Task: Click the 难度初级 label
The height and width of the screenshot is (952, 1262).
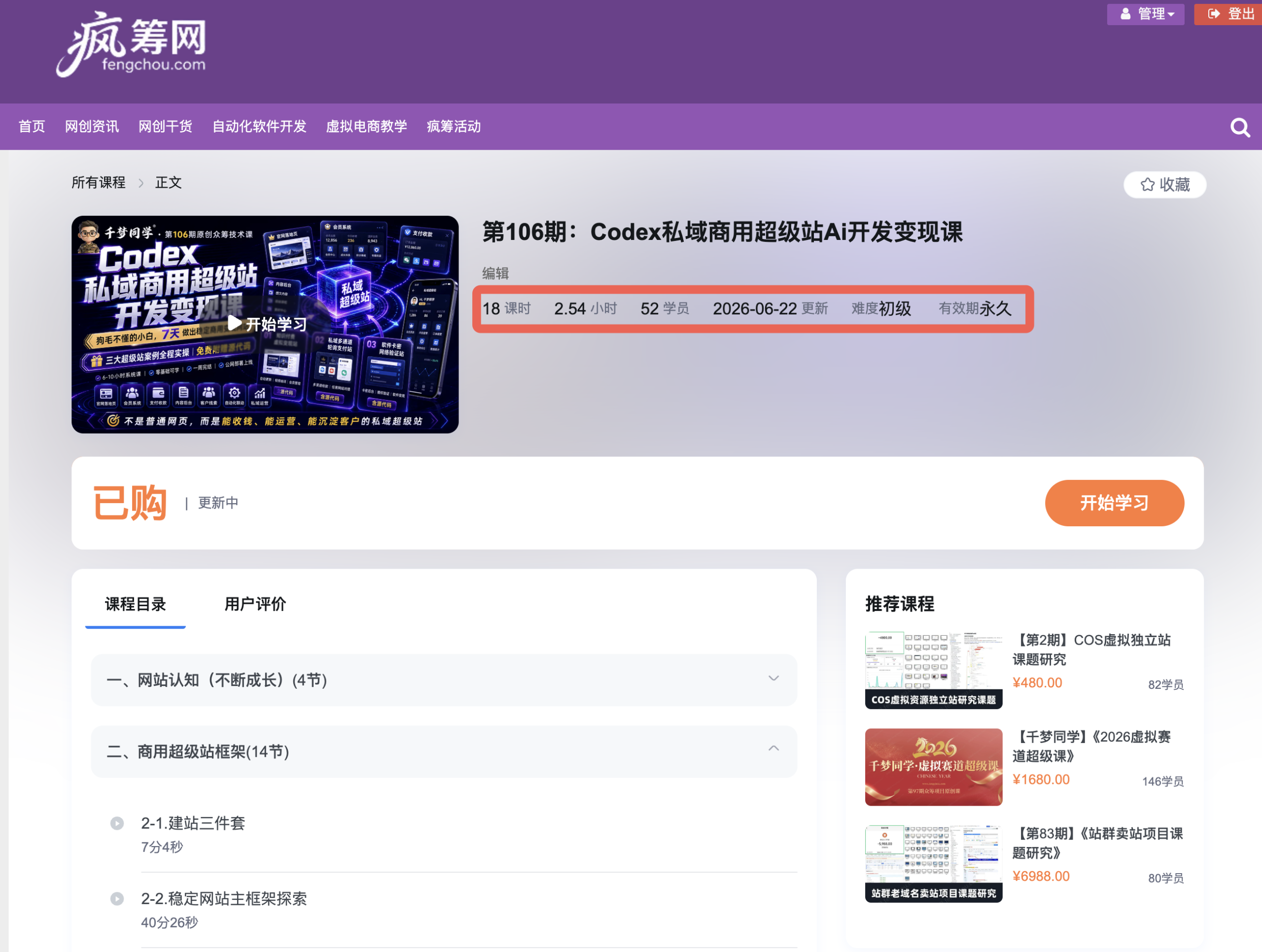Action: pos(881,308)
